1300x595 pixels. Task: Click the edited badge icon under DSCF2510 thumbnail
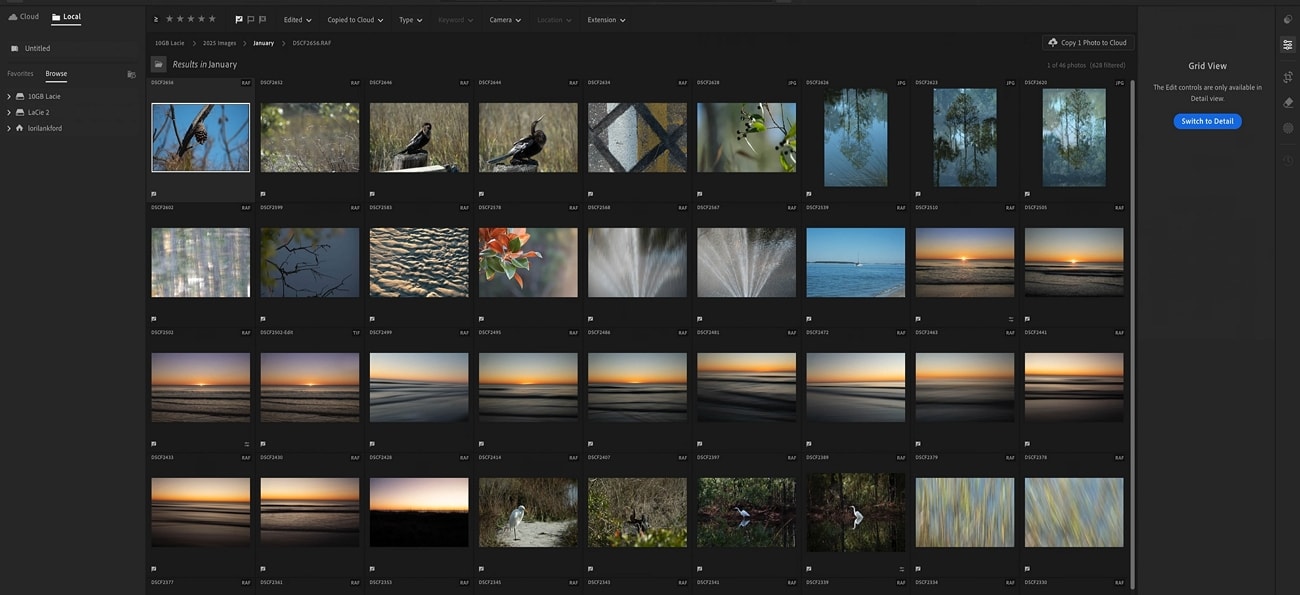[x=1011, y=319]
